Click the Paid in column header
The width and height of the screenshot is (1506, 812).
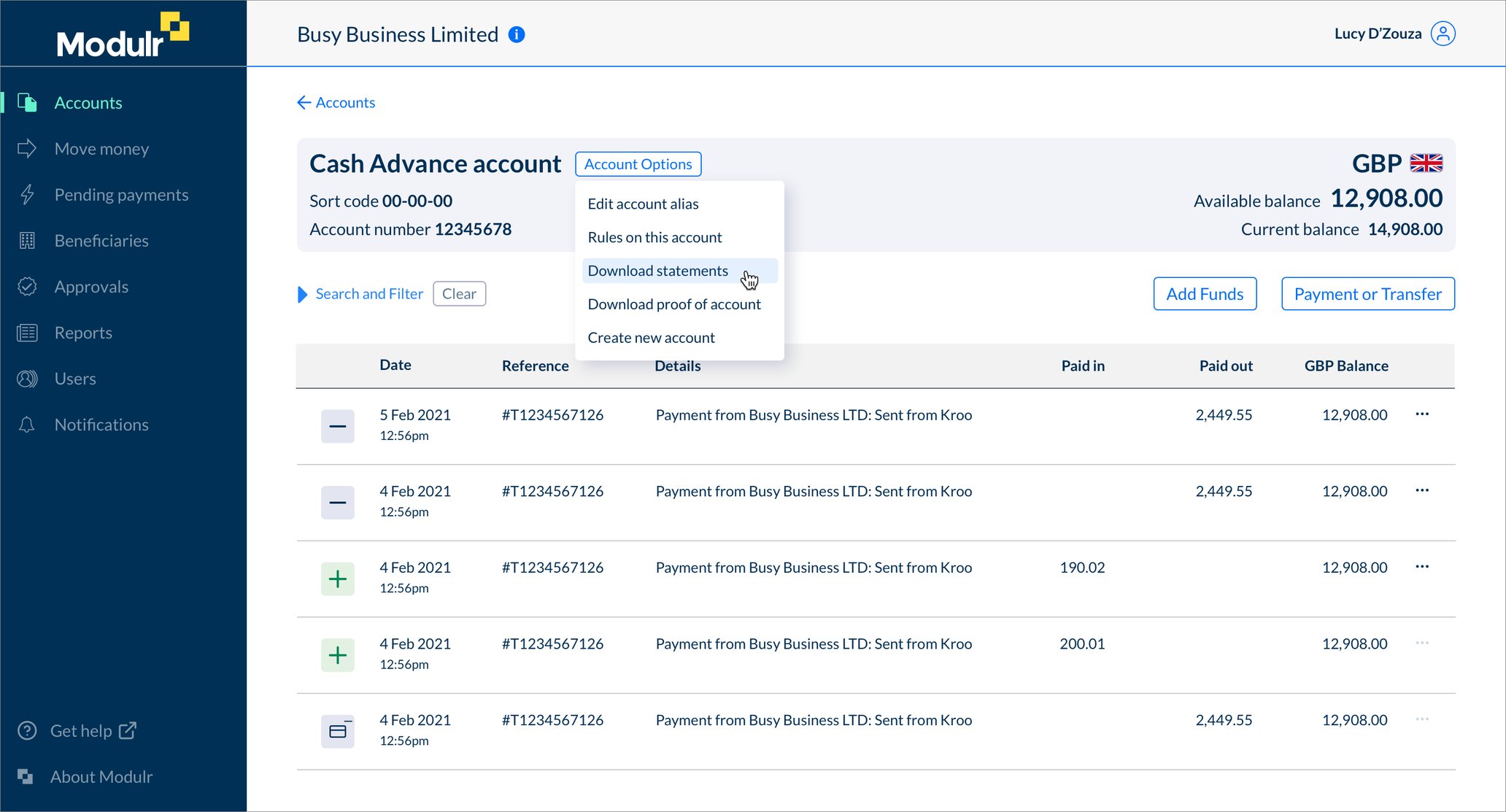tap(1083, 366)
